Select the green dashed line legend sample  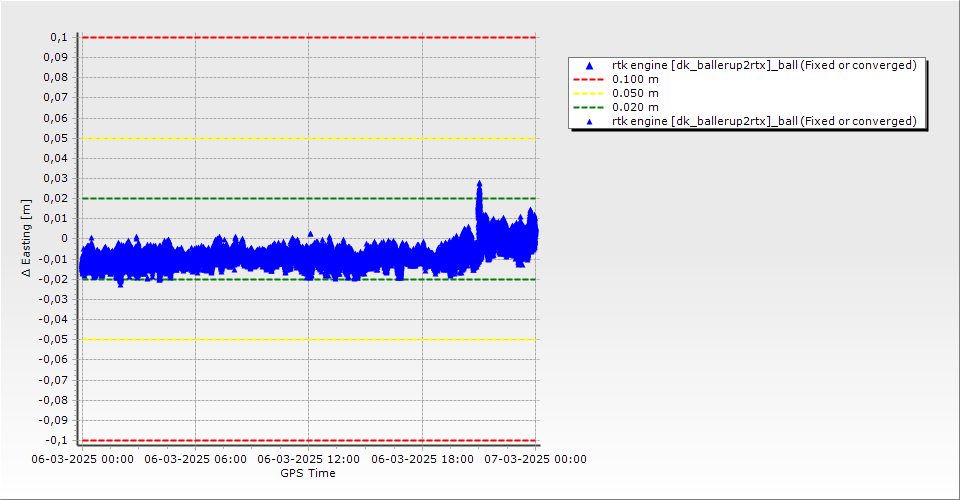(x=588, y=108)
